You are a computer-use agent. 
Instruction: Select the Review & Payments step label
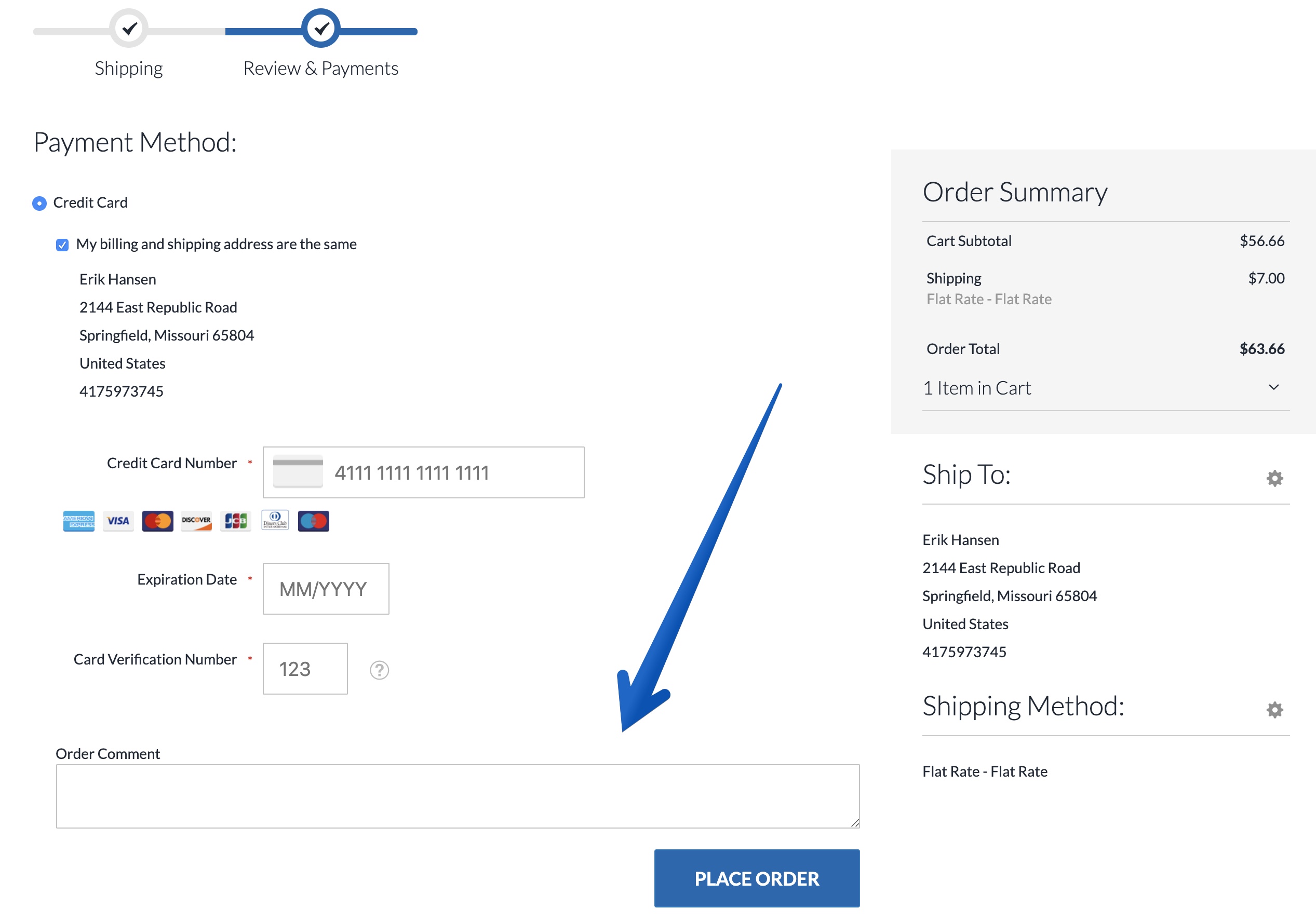coord(320,68)
